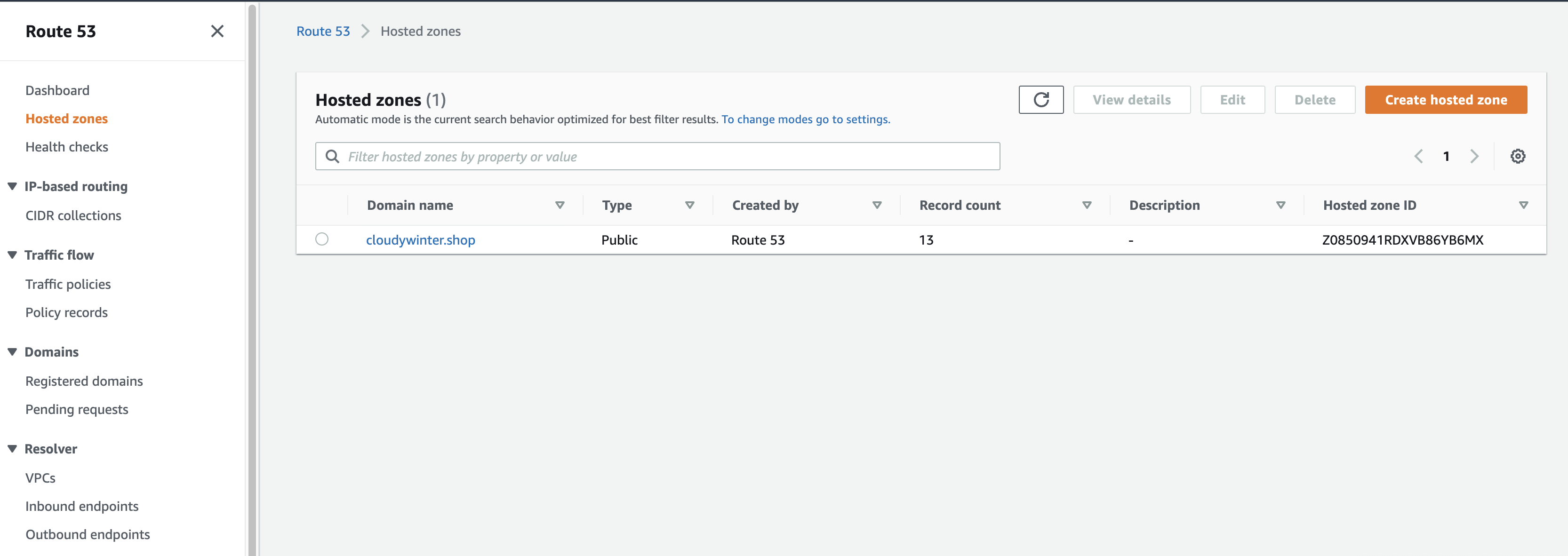Sort by Record count column arrow

(1087, 205)
